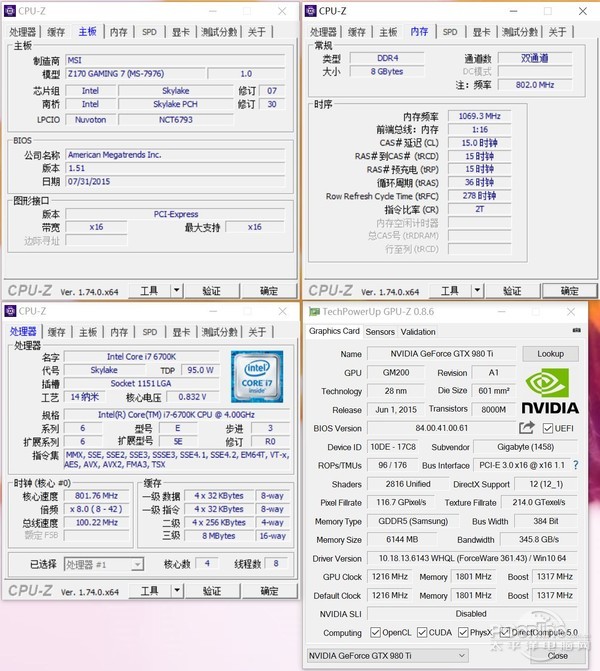This screenshot has height=671, width=600.
Task: Click the American Megatrends Inc. BIOS company field
Action: (175, 155)
